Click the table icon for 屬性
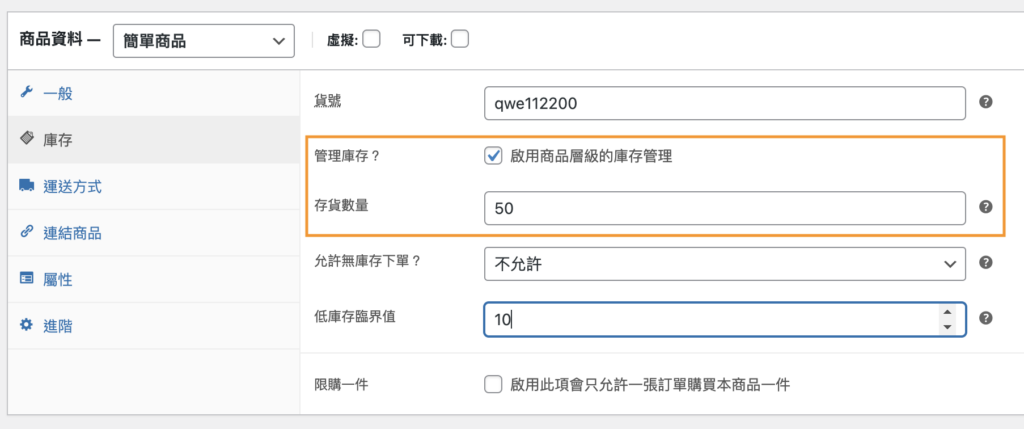 (26, 278)
